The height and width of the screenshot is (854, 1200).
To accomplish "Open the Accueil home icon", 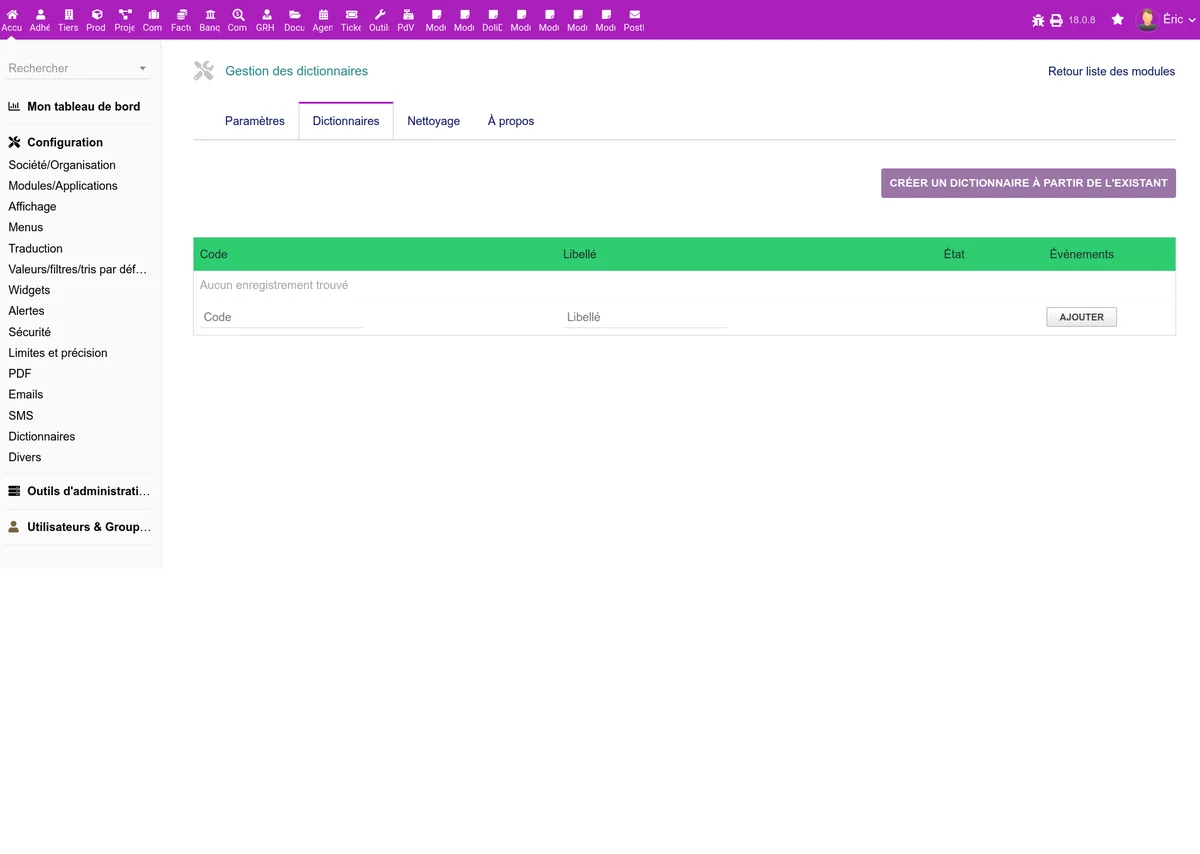I will click(x=12, y=16).
